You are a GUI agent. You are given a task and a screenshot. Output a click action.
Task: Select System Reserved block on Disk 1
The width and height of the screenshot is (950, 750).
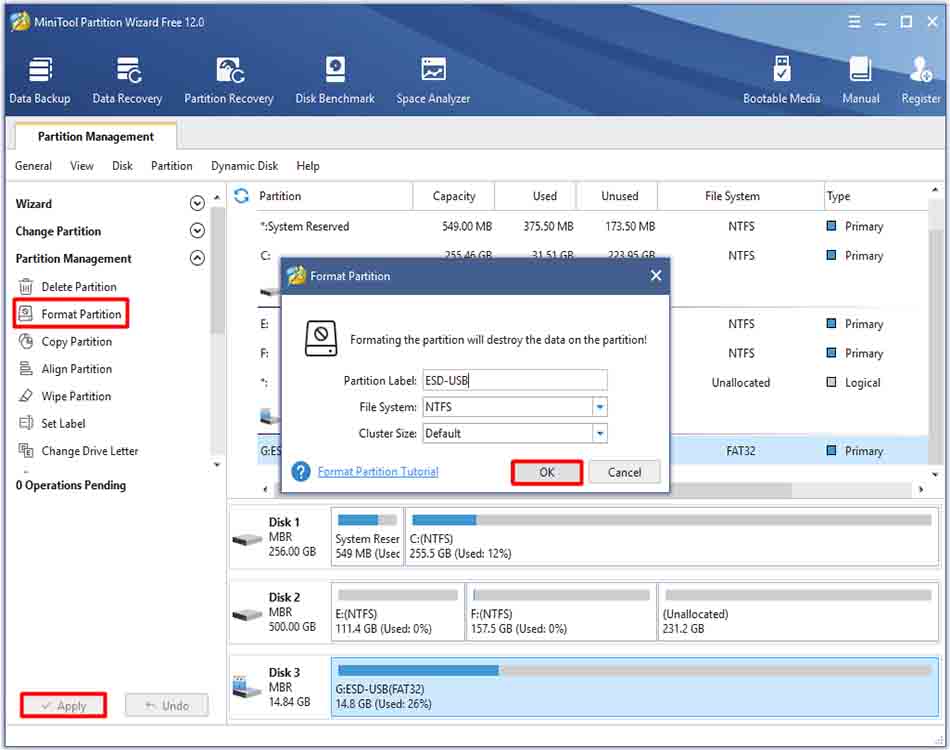[367, 537]
